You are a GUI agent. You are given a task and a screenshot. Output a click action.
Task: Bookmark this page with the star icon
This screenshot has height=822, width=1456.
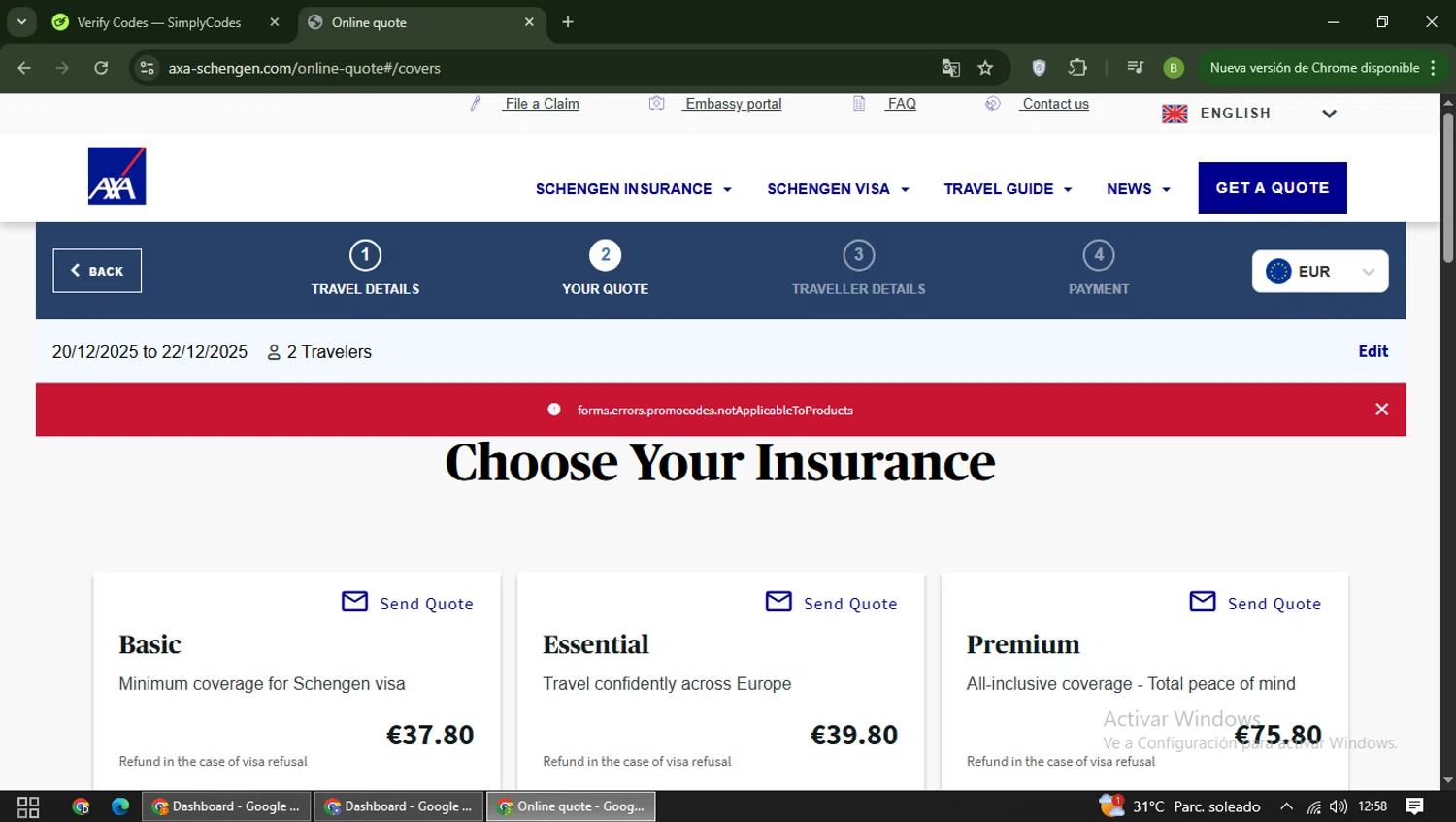click(x=985, y=68)
